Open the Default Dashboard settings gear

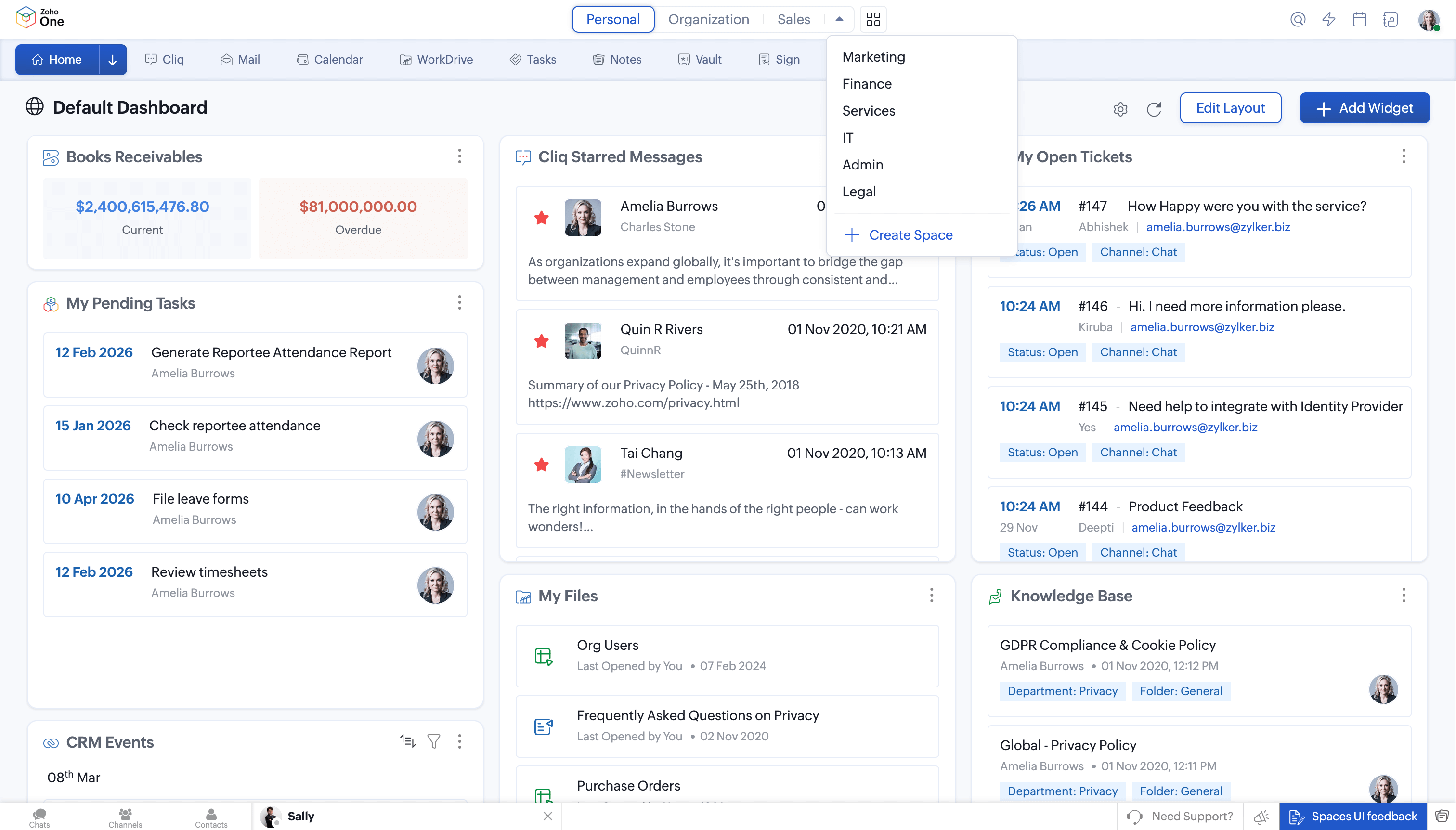(x=1120, y=108)
